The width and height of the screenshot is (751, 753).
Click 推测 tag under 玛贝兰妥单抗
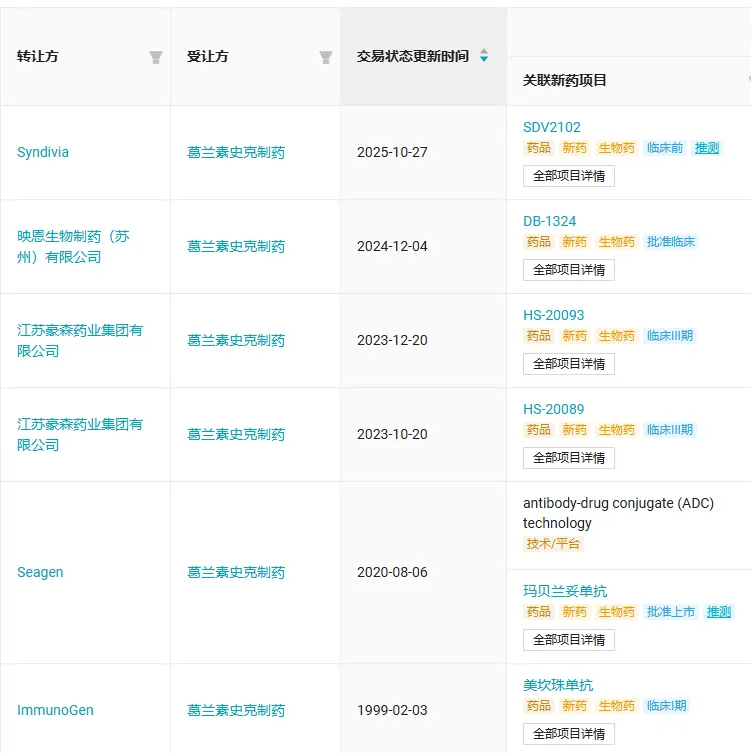point(719,612)
